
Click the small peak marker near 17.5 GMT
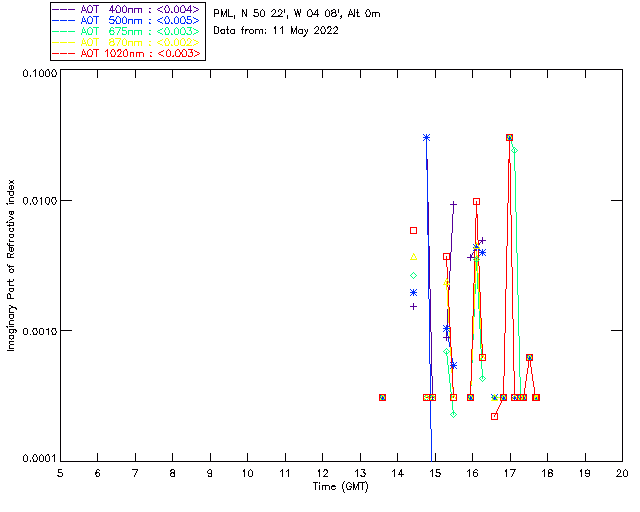click(529, 358)
